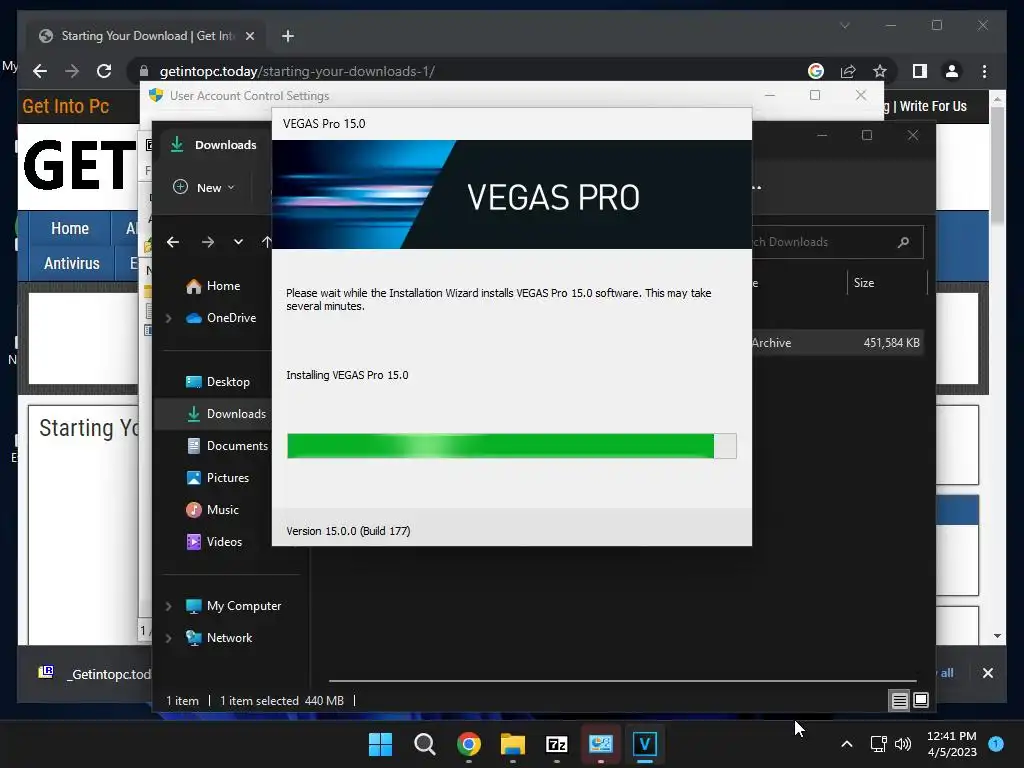
Task: Open recent locations chevron in Explorer
Action: (238, 242)
